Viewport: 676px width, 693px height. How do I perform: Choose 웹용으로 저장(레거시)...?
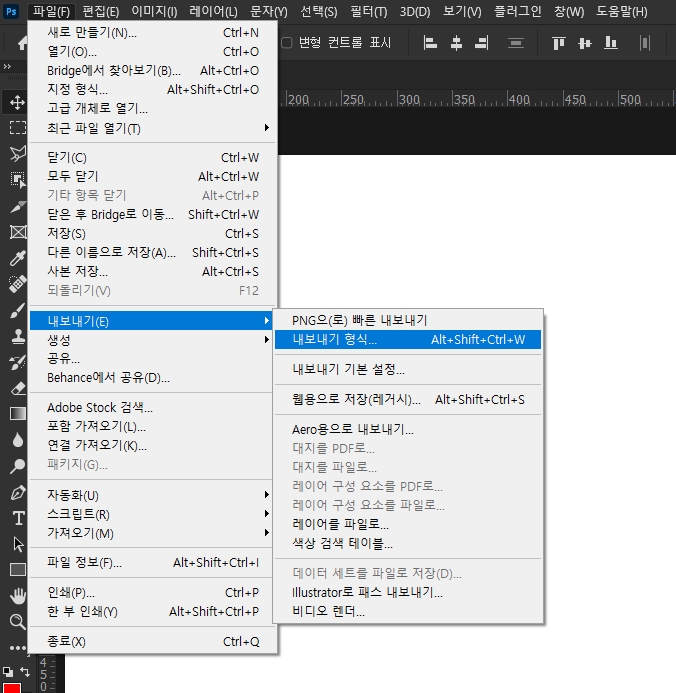coord(408,400)
